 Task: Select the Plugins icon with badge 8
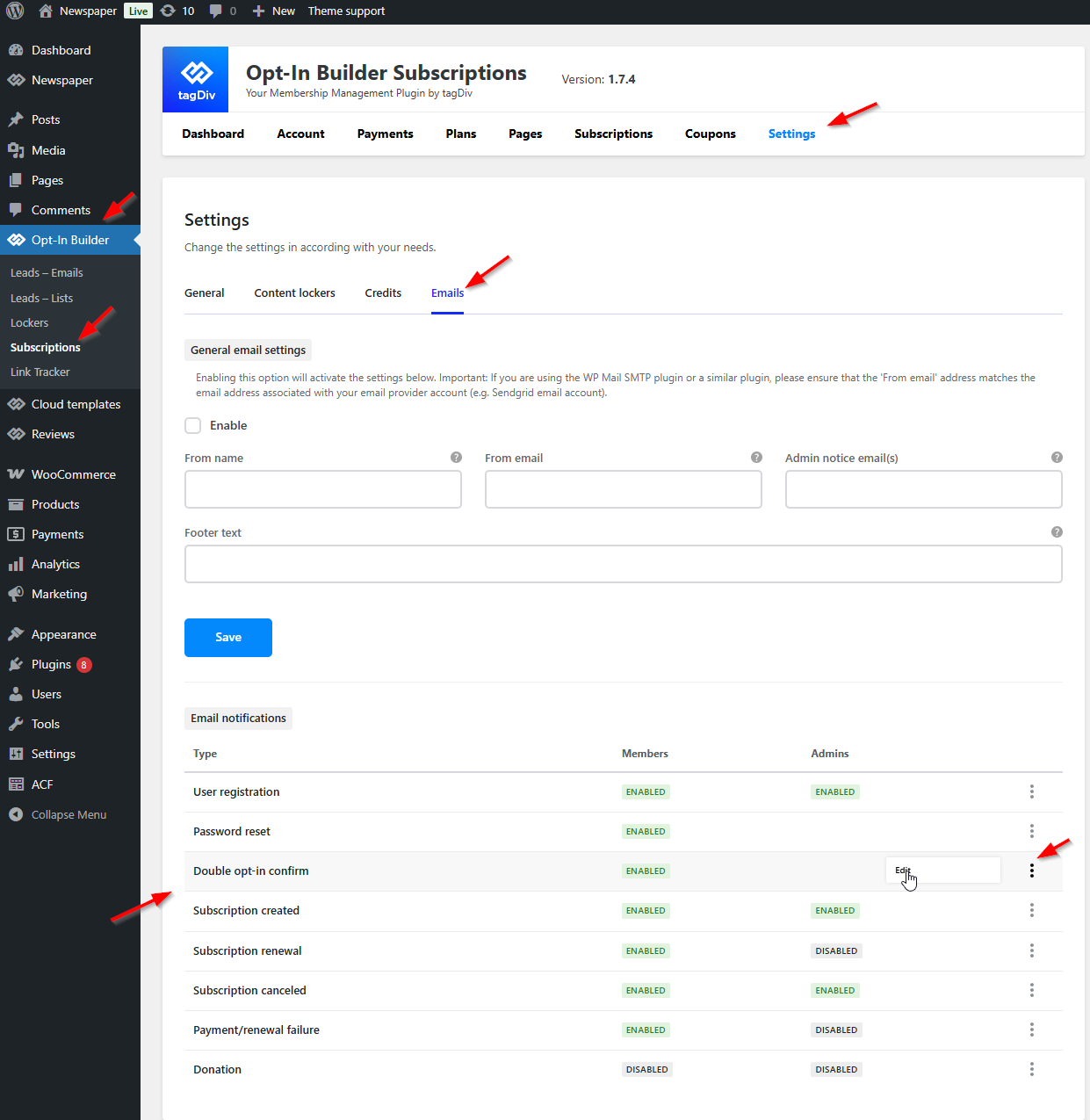click(x=16, y=664)
